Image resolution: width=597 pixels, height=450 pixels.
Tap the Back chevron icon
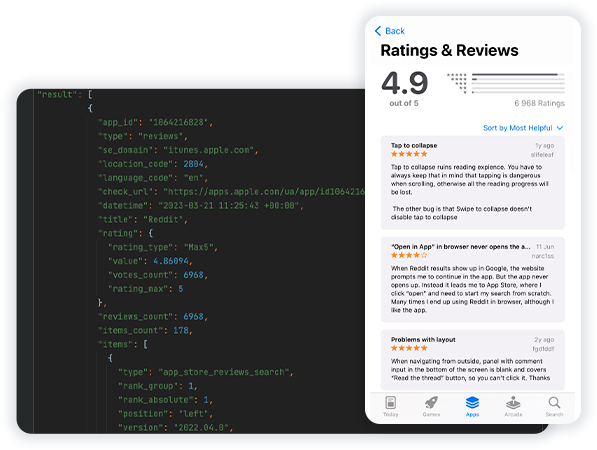point(378,31)
